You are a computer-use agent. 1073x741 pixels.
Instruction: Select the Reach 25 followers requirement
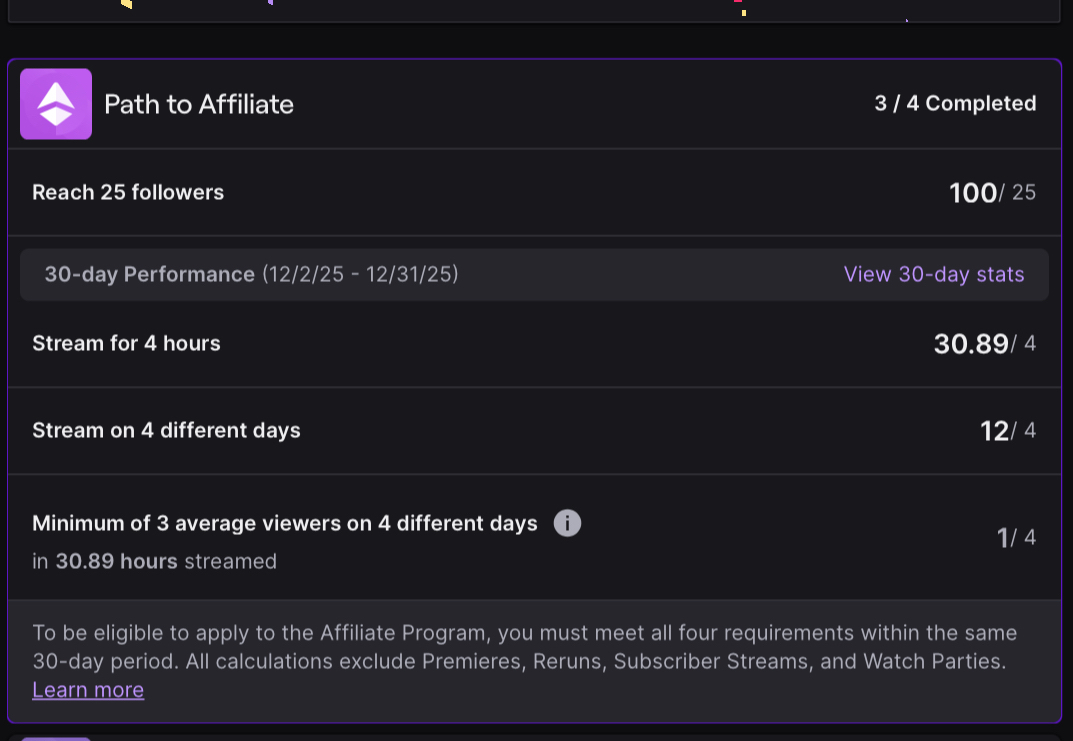point(128,192)
